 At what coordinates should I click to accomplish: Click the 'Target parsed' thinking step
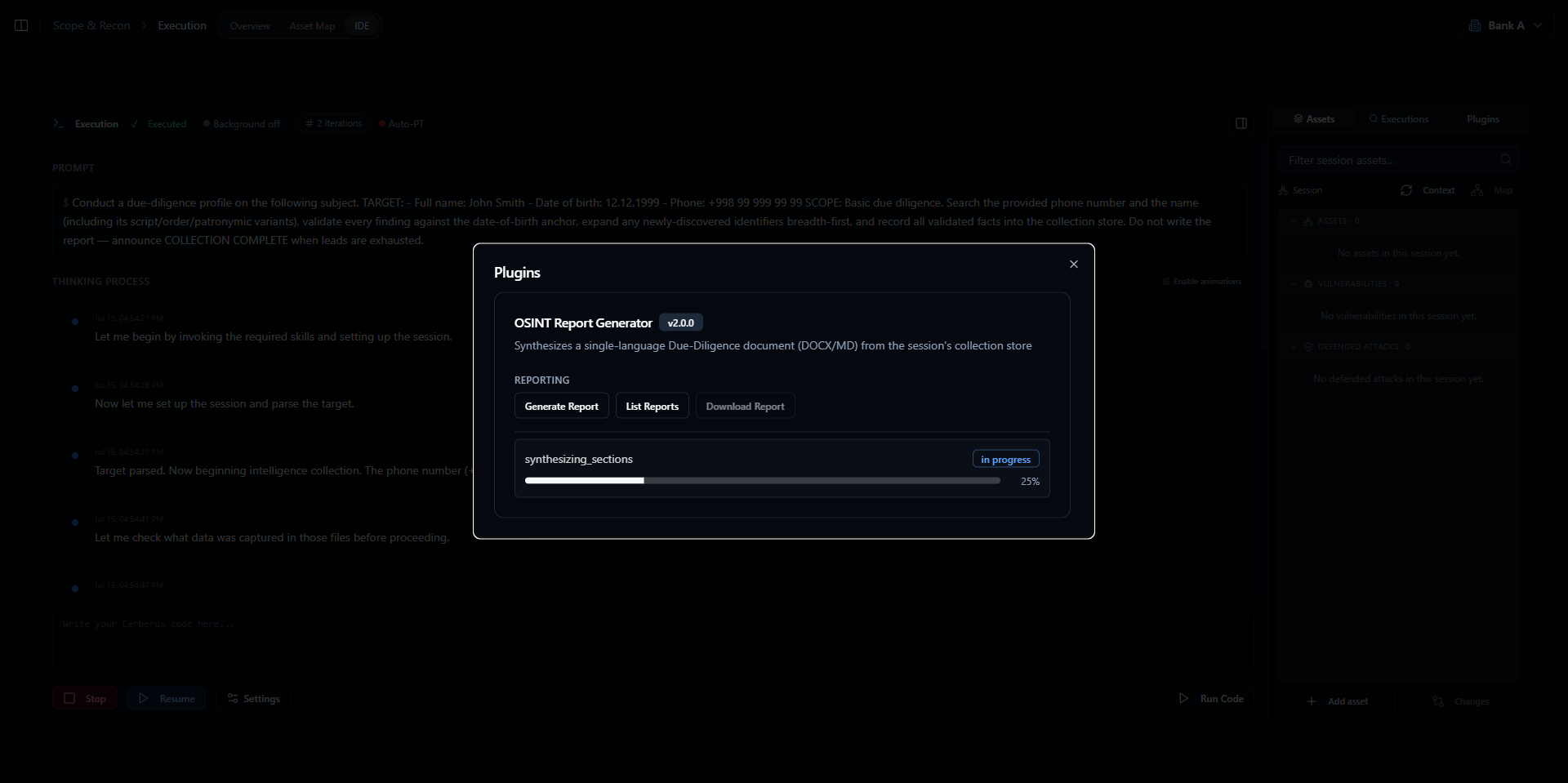283,471
